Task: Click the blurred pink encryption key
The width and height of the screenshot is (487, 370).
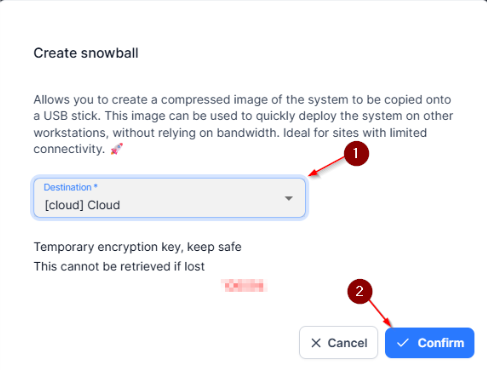Action: point(244,286)
